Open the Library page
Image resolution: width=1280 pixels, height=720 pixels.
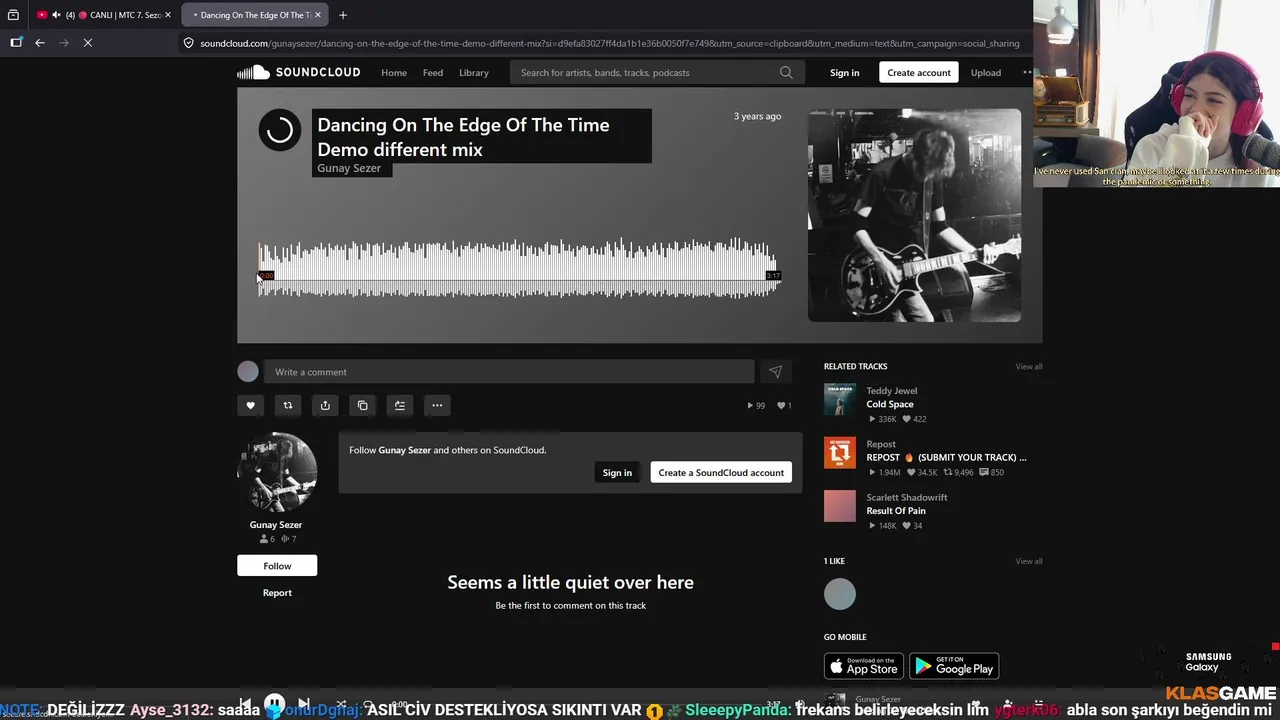(474, 72)
